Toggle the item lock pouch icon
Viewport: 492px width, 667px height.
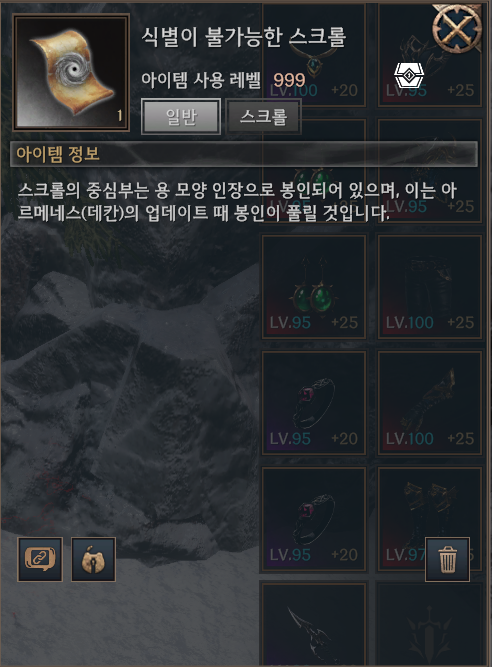[x=94, y=559]
